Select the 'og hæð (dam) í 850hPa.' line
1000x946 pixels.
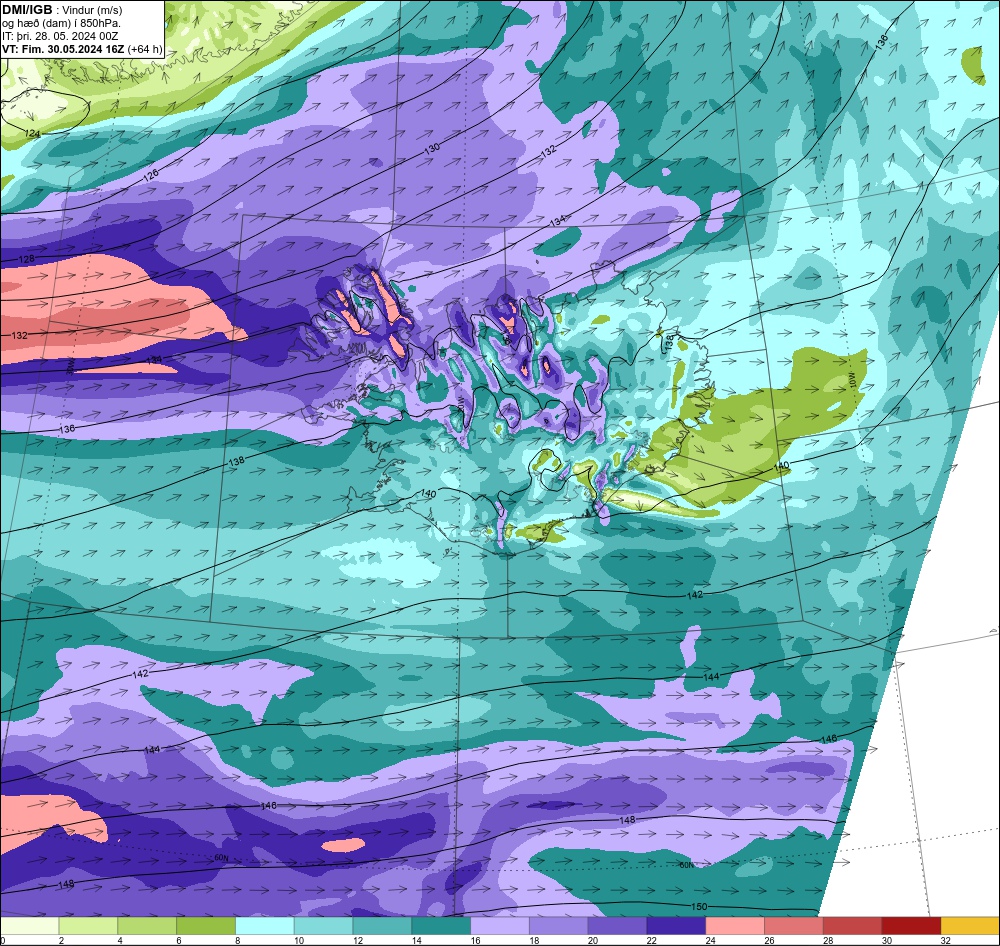[61, 23]
